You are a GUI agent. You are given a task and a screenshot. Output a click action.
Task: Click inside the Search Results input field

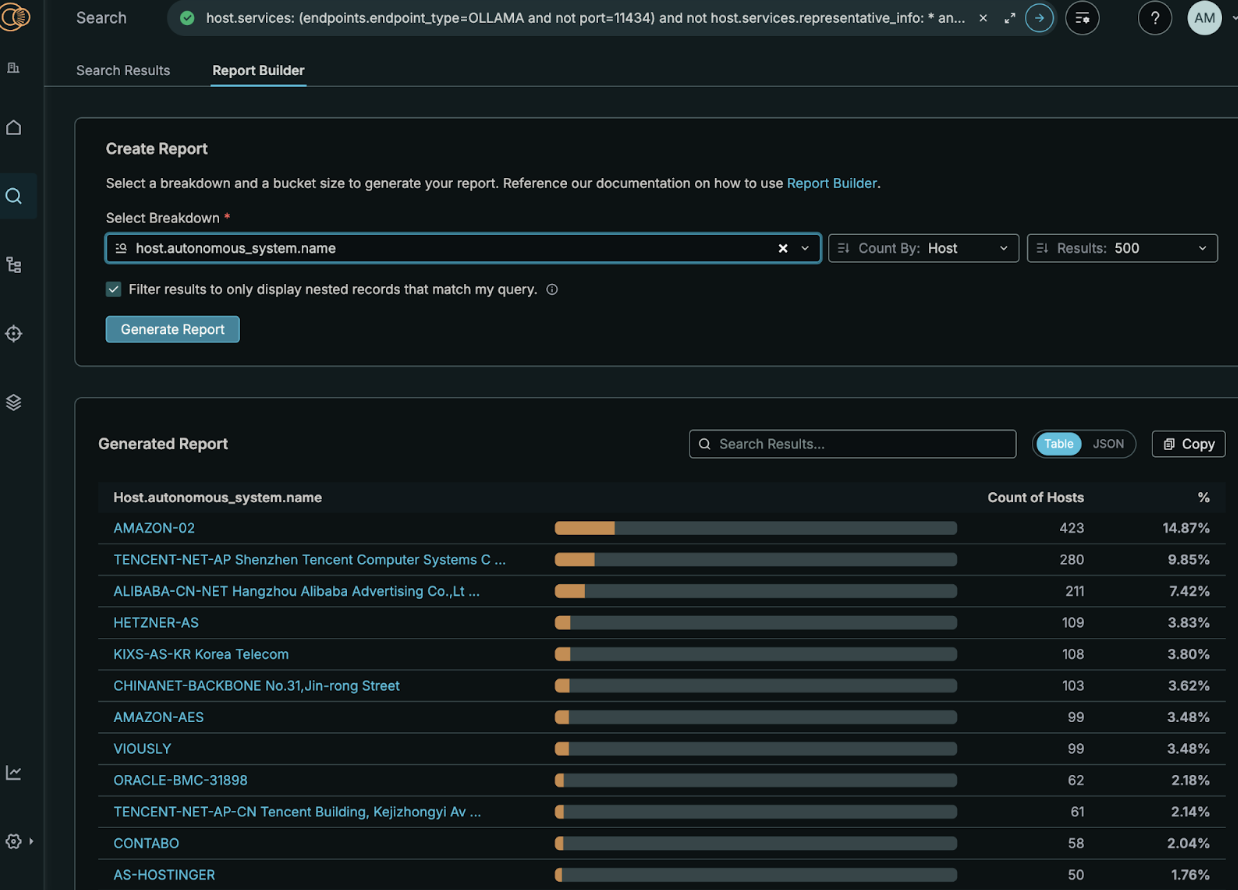[852, 443]
